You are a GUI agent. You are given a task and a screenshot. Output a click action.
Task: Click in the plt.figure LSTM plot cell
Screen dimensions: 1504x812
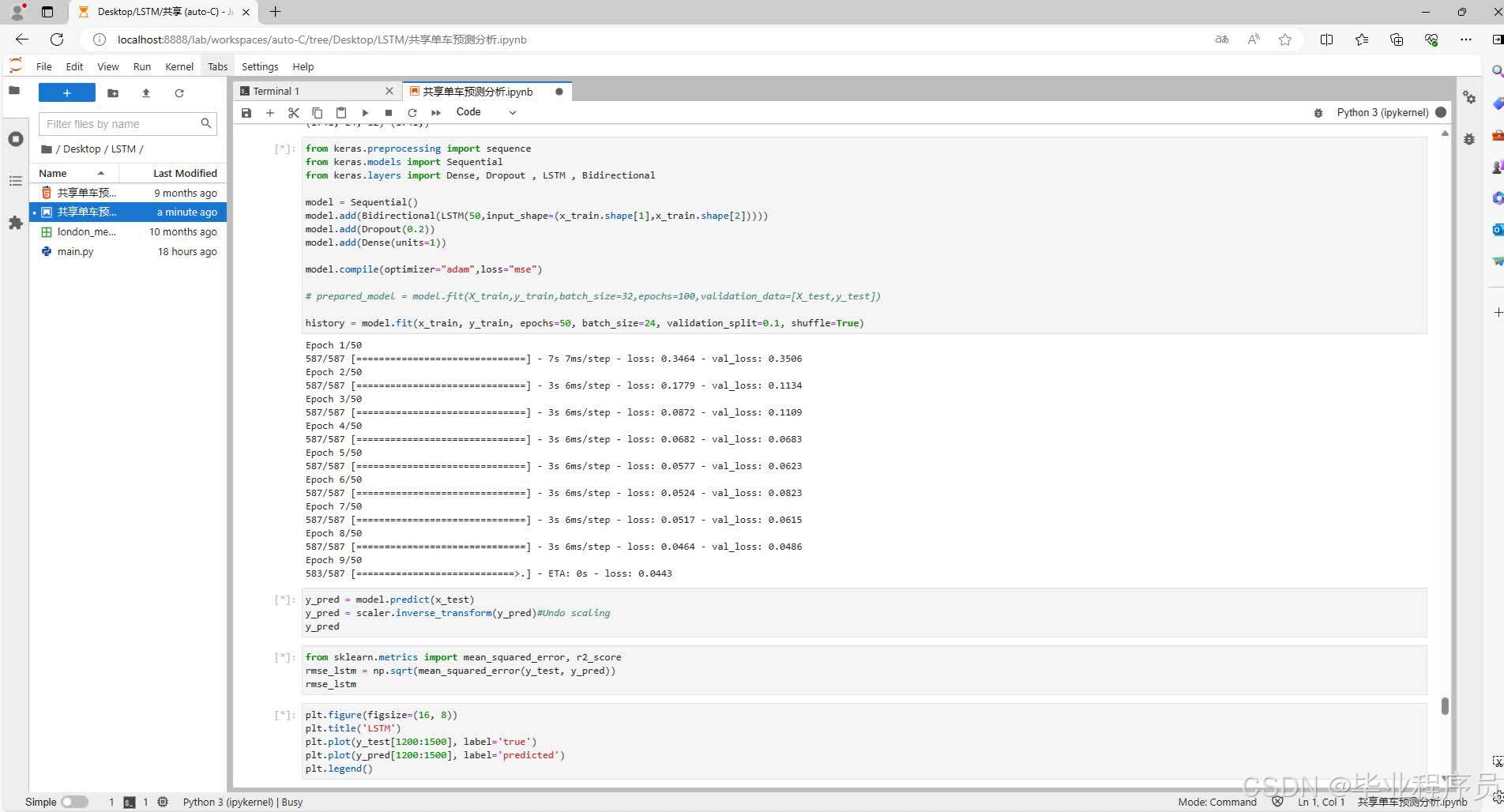(864, 741)
